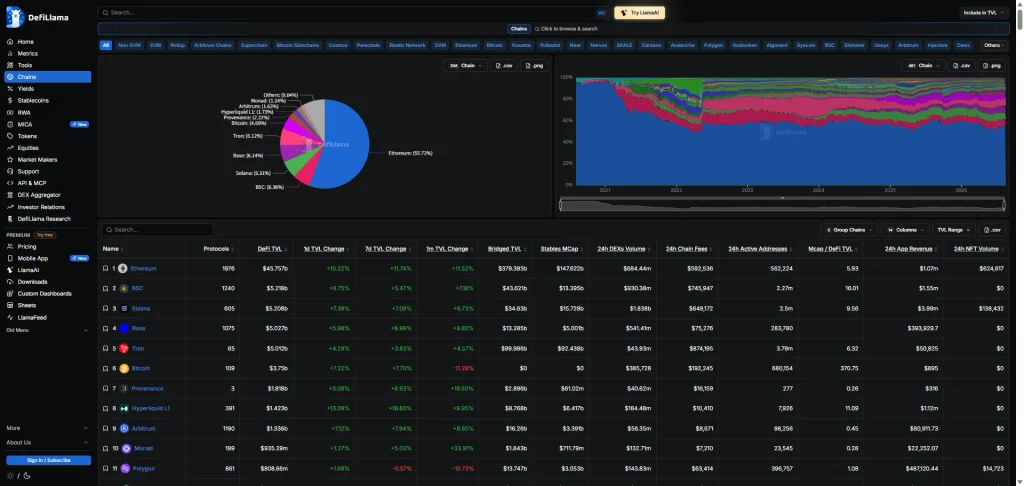
Task: Click the Bitcoin chain logo
Action: (124, 368)
